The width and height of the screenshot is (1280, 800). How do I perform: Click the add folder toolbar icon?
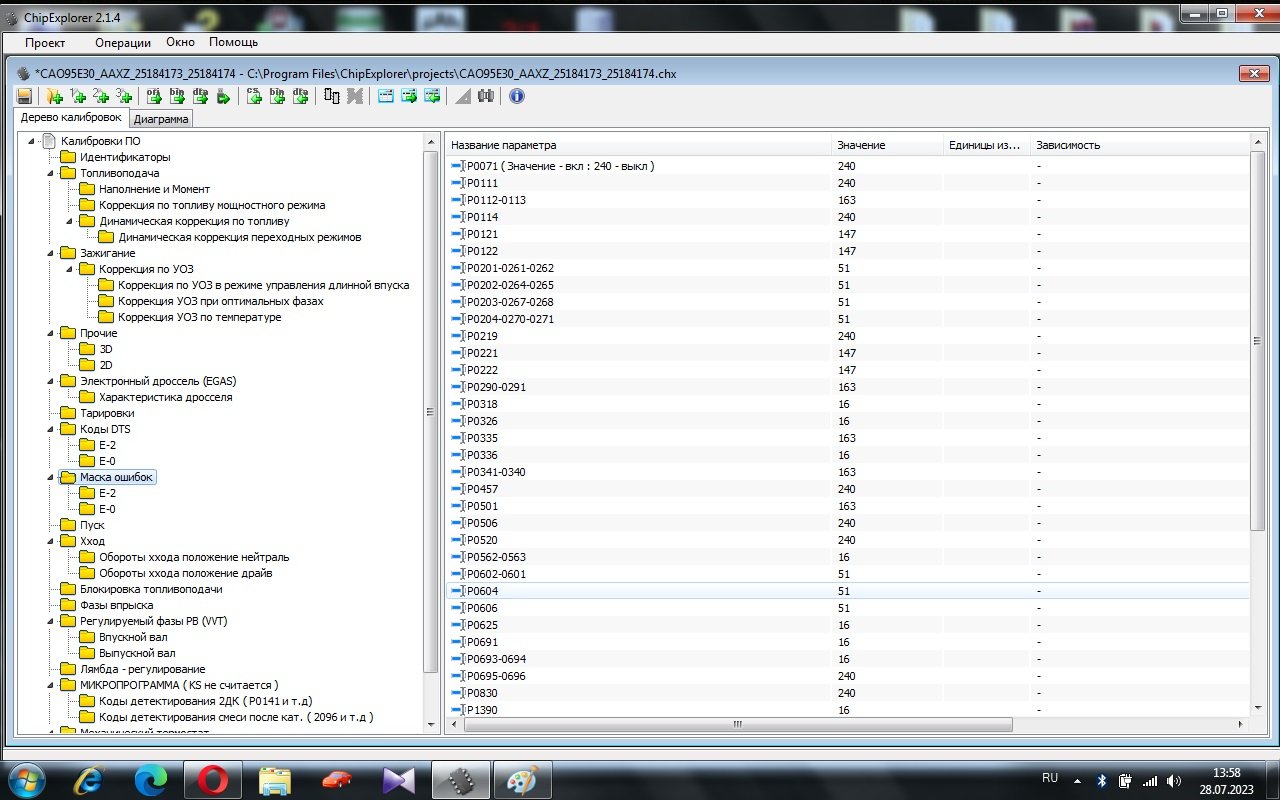[x=54, y=96]
